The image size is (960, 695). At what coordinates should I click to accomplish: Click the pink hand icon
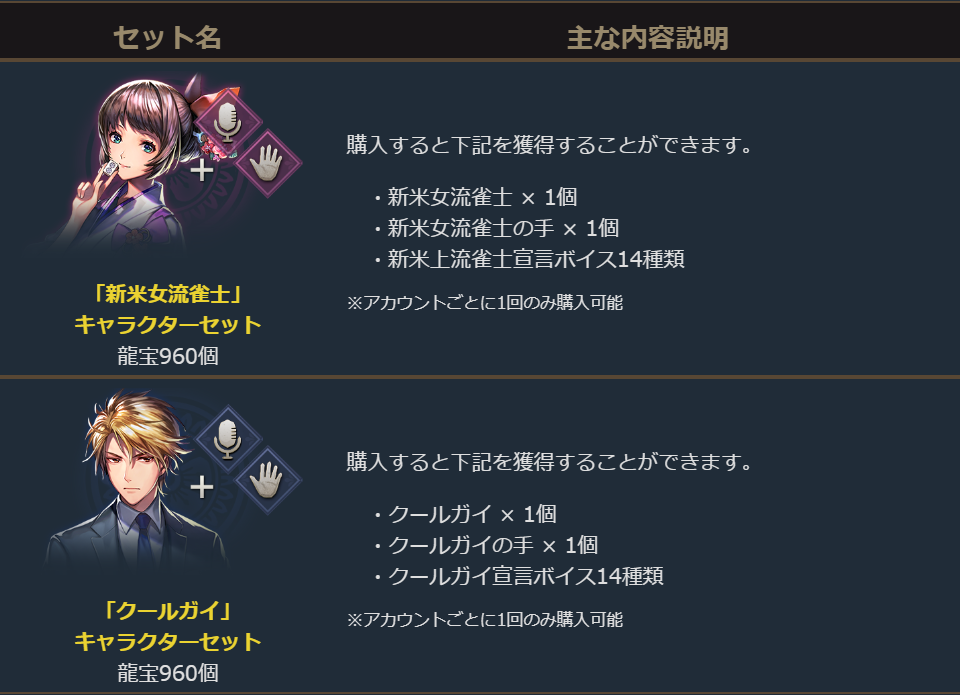pos(267,163)
